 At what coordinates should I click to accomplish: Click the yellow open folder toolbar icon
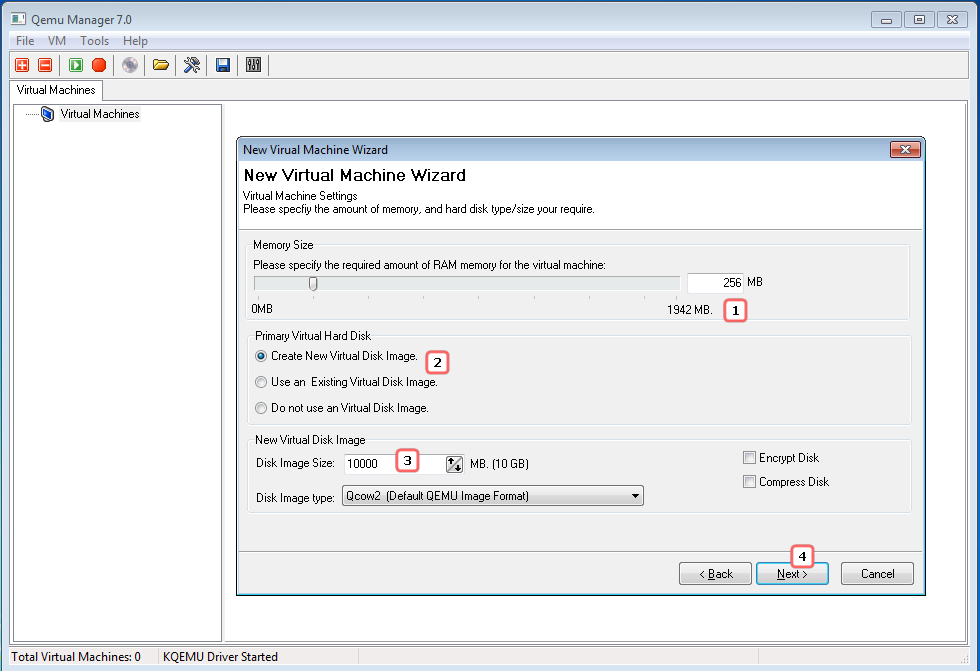(x=161, y=65)
